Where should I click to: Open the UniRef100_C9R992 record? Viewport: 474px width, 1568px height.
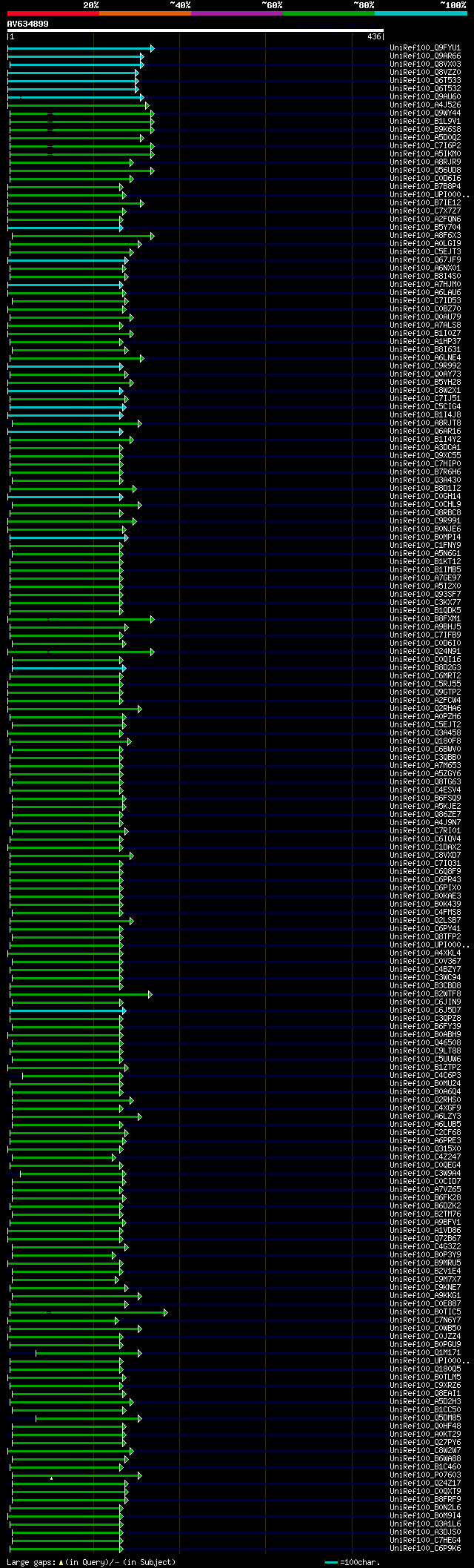point(425,366)
